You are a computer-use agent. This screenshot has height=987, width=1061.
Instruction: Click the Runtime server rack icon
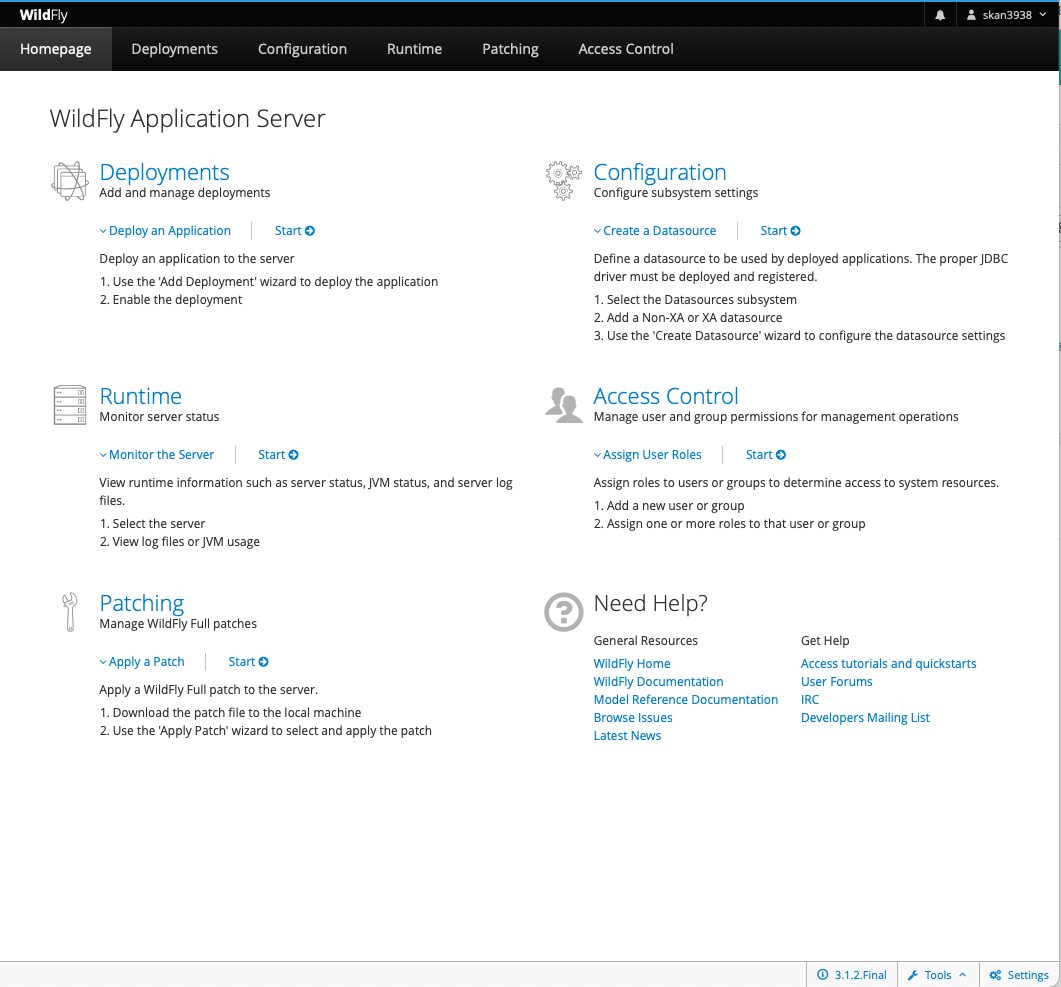[x=70, y=405]
